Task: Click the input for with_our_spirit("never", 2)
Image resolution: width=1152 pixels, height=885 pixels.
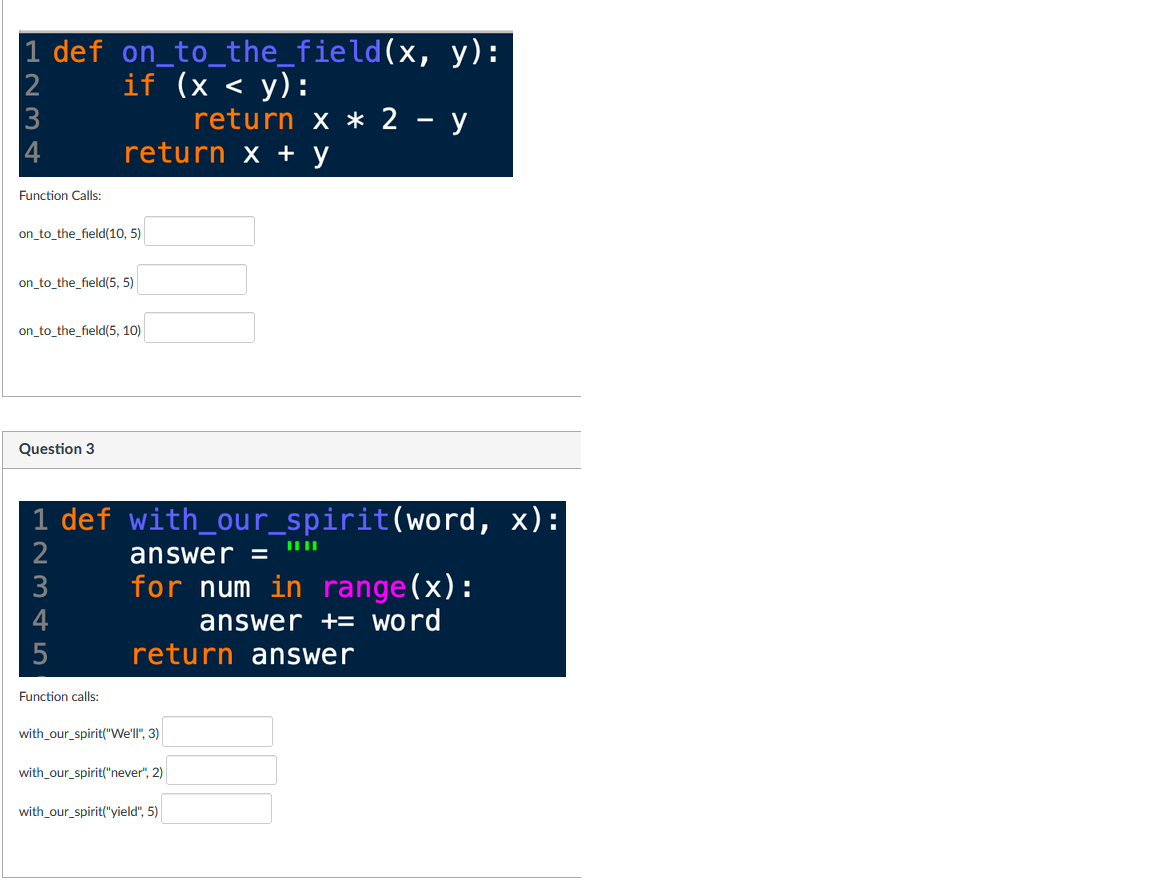Action: click(221, 770)
